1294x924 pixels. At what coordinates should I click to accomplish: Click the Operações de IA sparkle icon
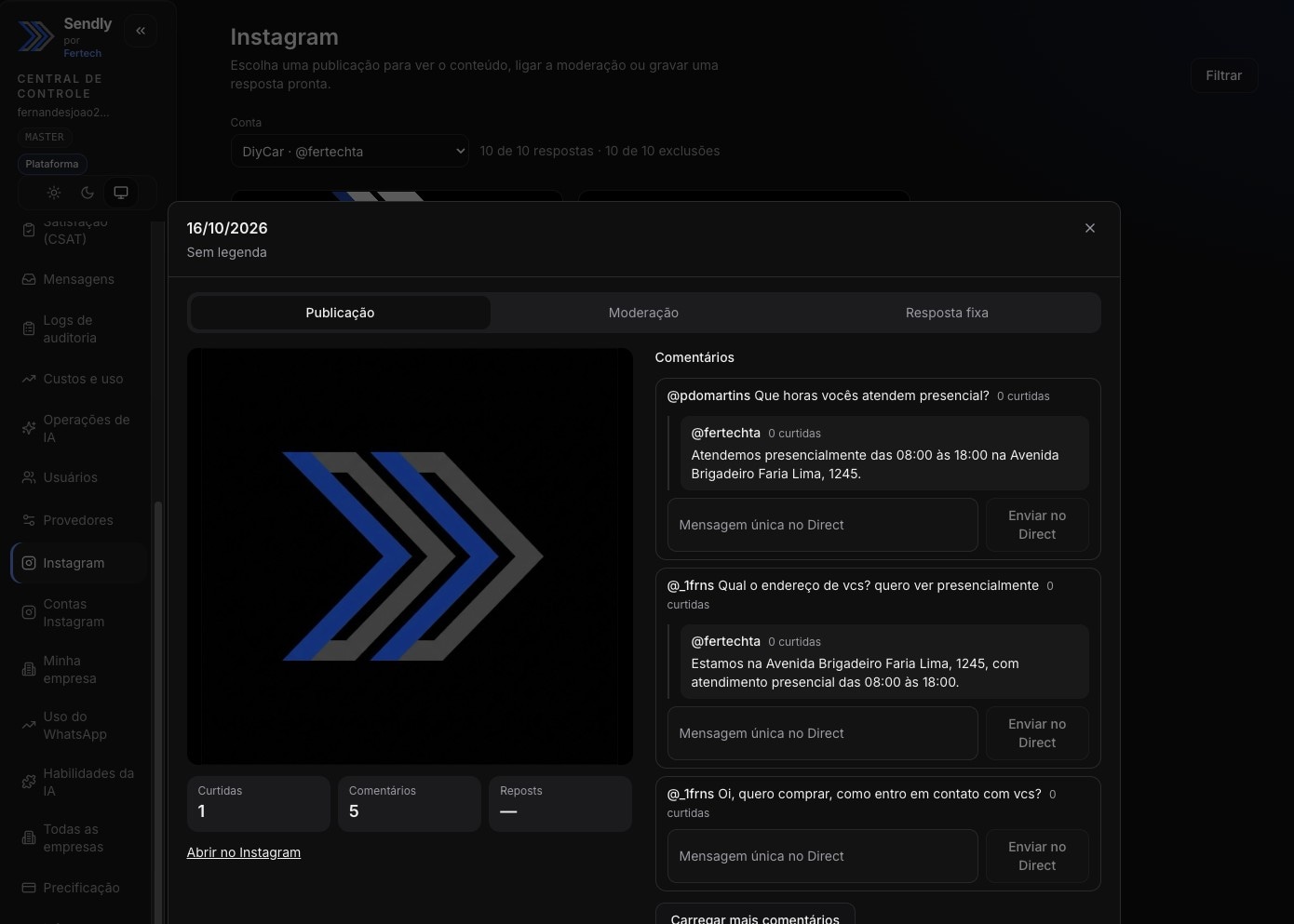[x=29, y=428]
